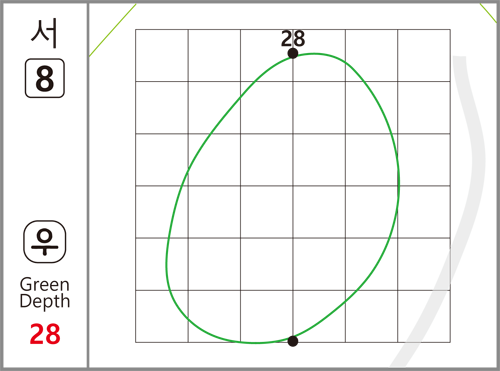Click the boxed hole number 8
Viewport: 500px width, 371px height.
pos(45,78)
